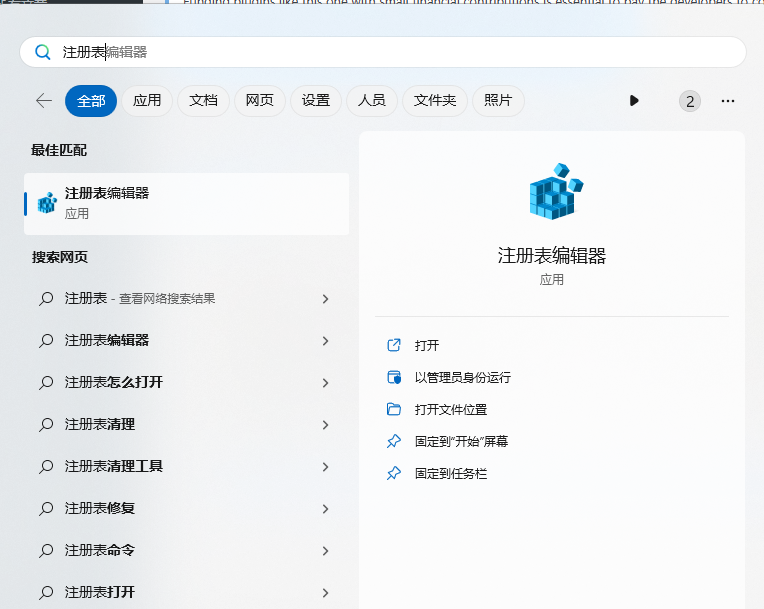Click the 打开文件位置 folder icon
The image size is (764, 609).
pos(394,409)
